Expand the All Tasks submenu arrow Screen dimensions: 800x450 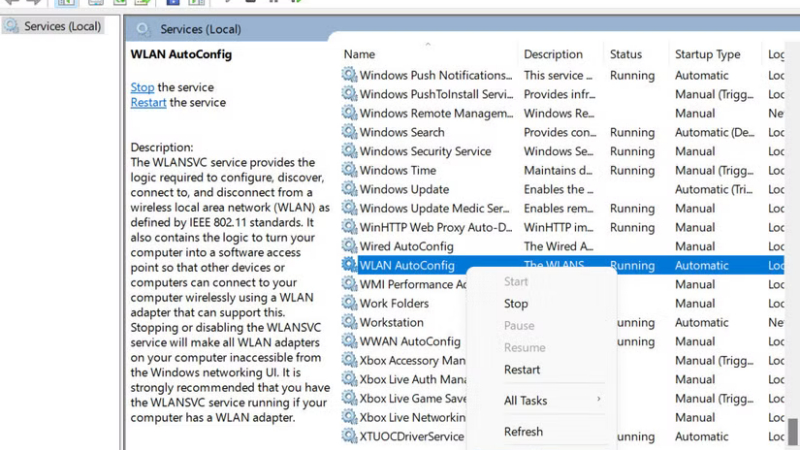[x=598, y=399]
